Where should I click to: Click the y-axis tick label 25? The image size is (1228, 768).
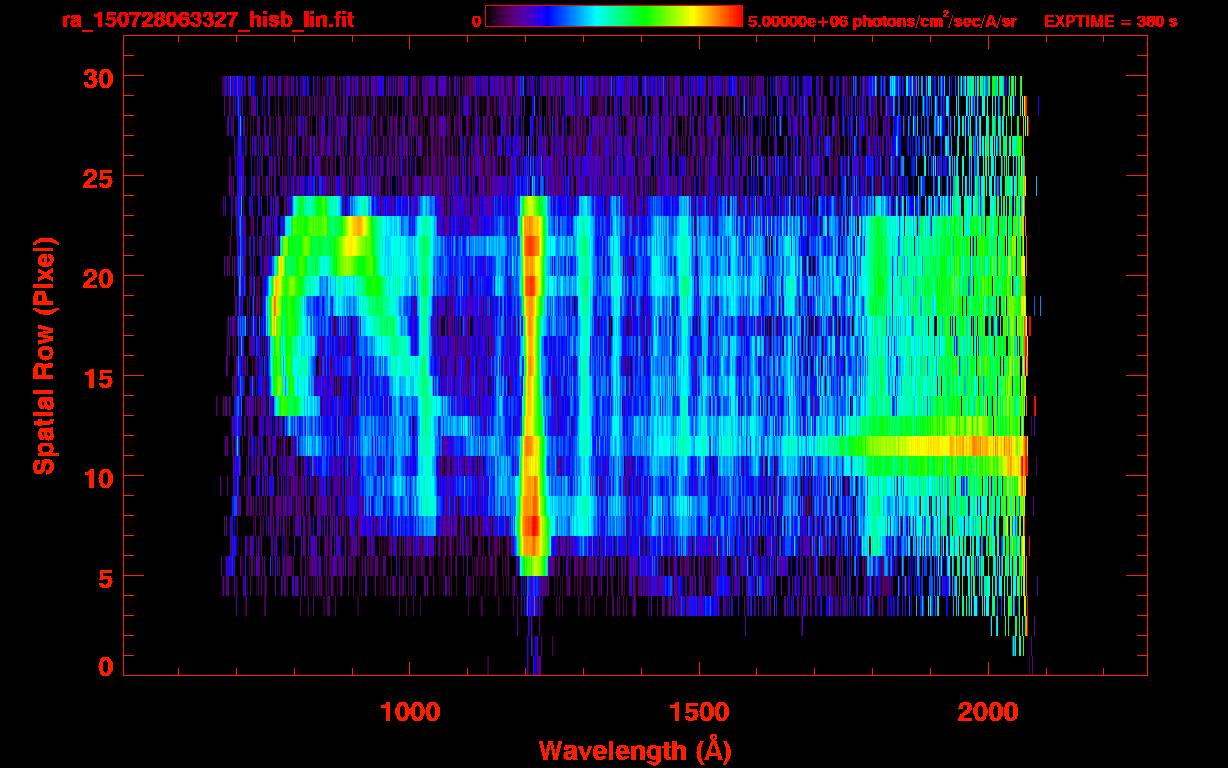(98, 177)
